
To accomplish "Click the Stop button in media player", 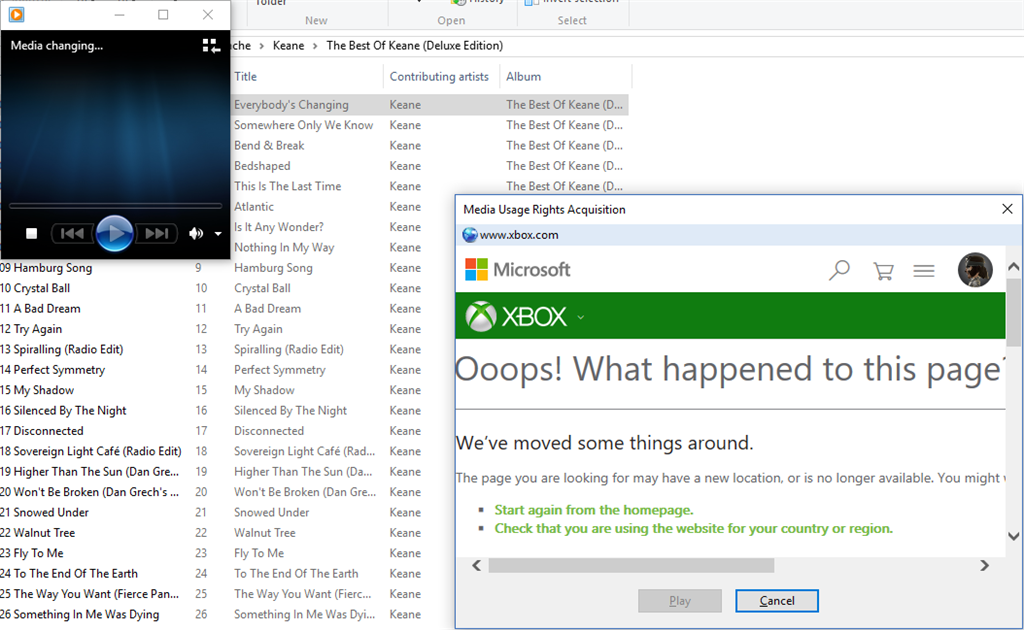I will [31, 233].
